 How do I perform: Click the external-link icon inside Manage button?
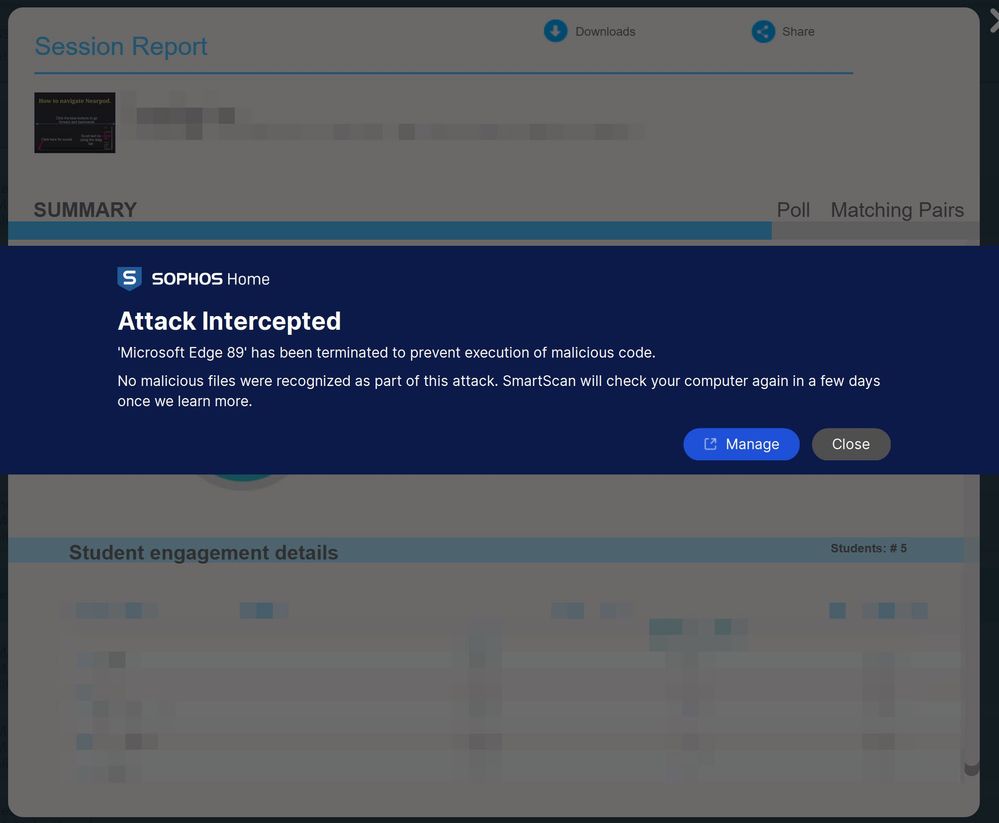click(711, 443)
